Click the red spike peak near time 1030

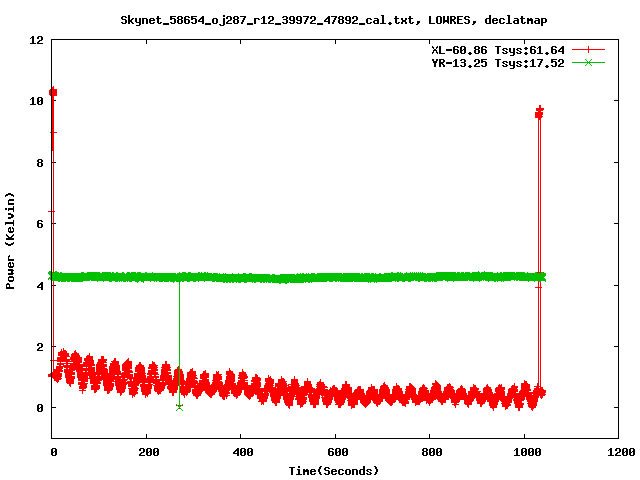click(540, 112)
